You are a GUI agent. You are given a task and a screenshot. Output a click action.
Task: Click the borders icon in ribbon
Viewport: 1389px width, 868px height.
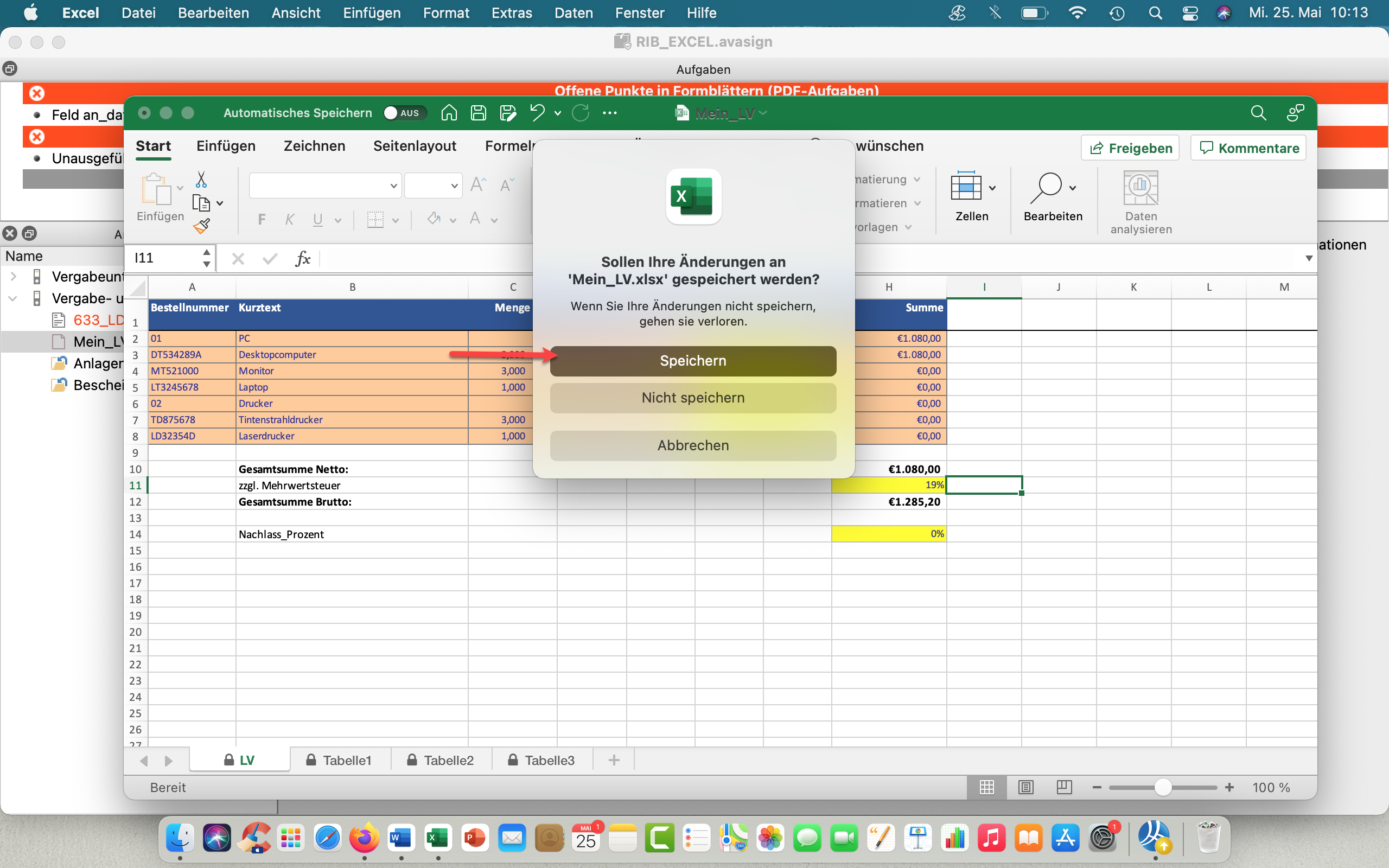375,219
